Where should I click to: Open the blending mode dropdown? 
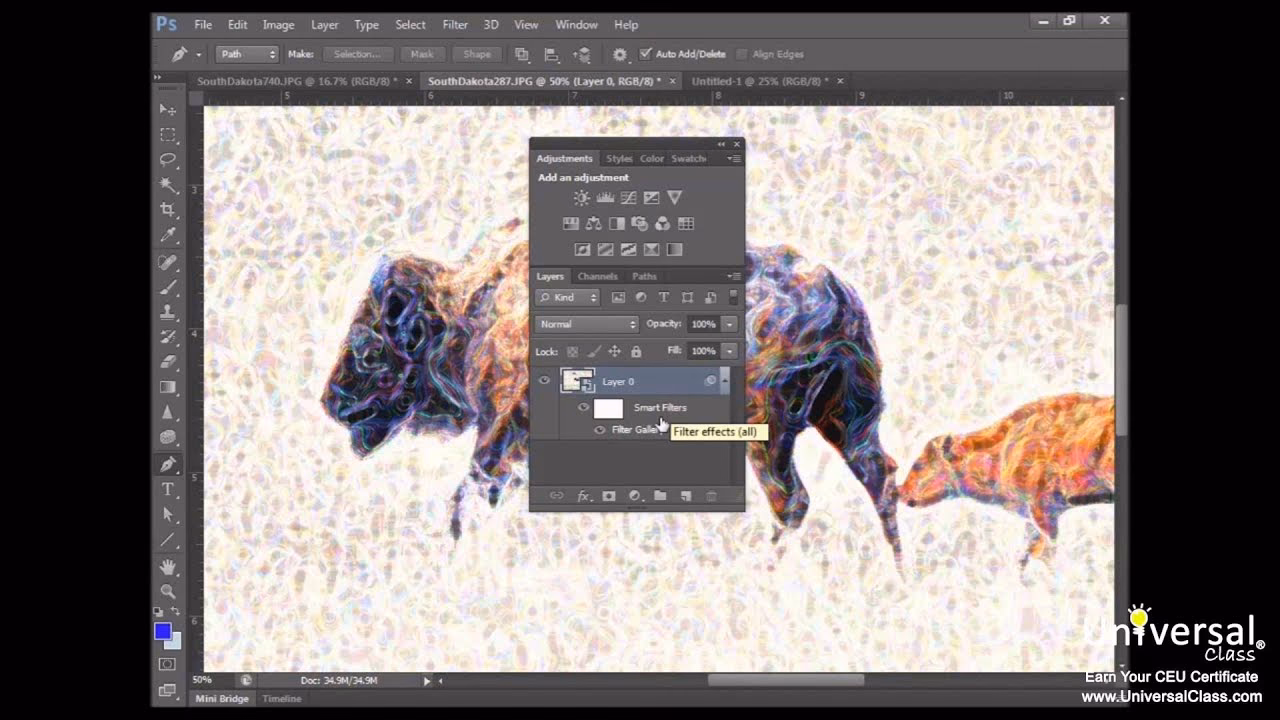(585, 324)
